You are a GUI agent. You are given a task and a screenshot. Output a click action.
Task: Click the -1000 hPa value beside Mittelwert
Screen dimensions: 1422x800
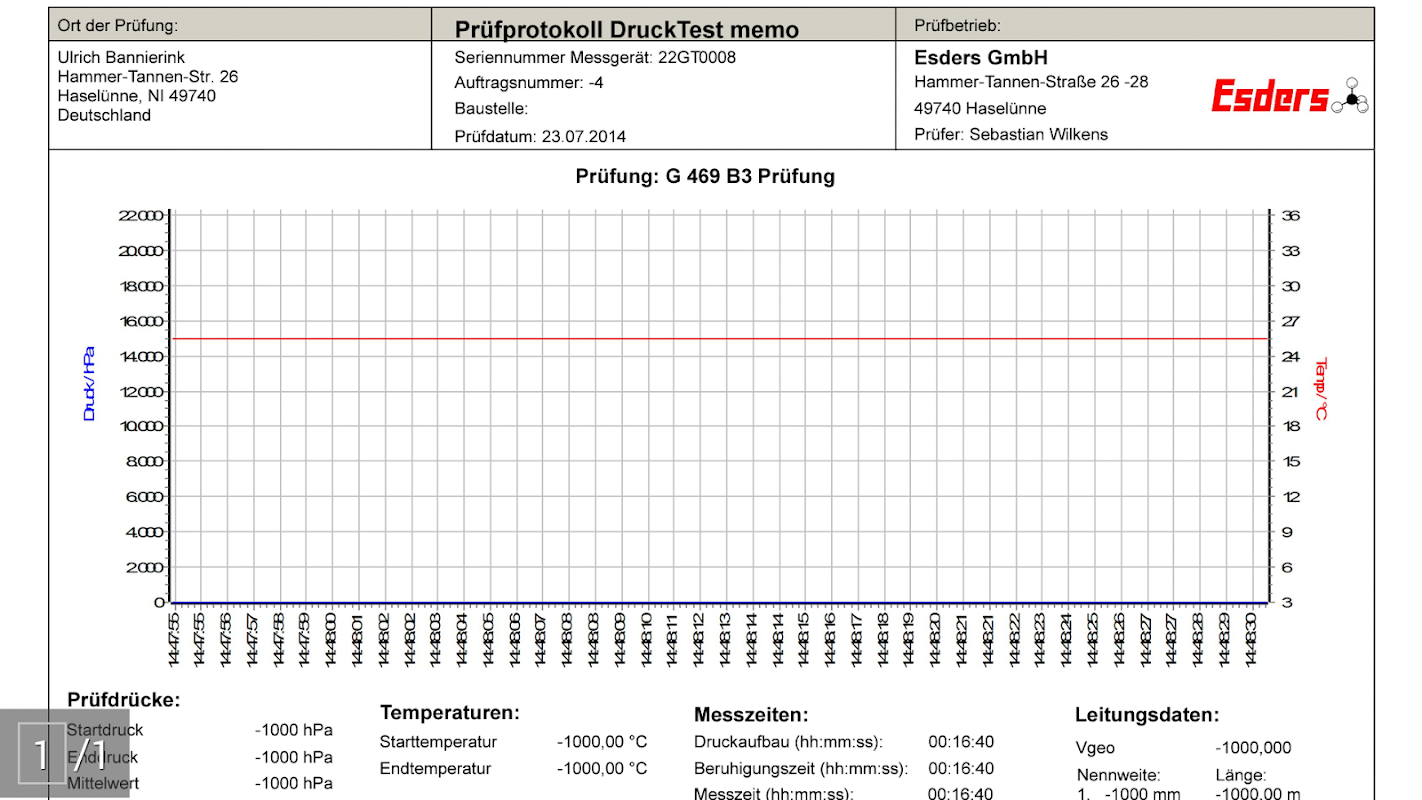coord(294,783)
